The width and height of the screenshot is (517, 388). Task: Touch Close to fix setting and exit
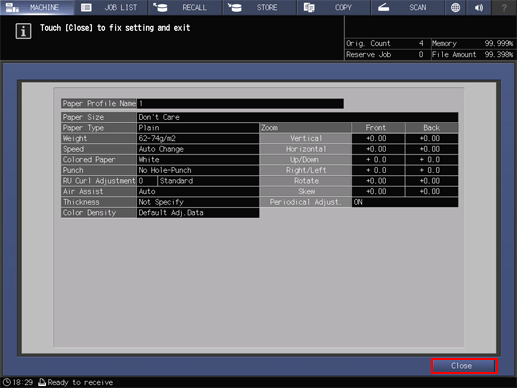click(464, 366)
